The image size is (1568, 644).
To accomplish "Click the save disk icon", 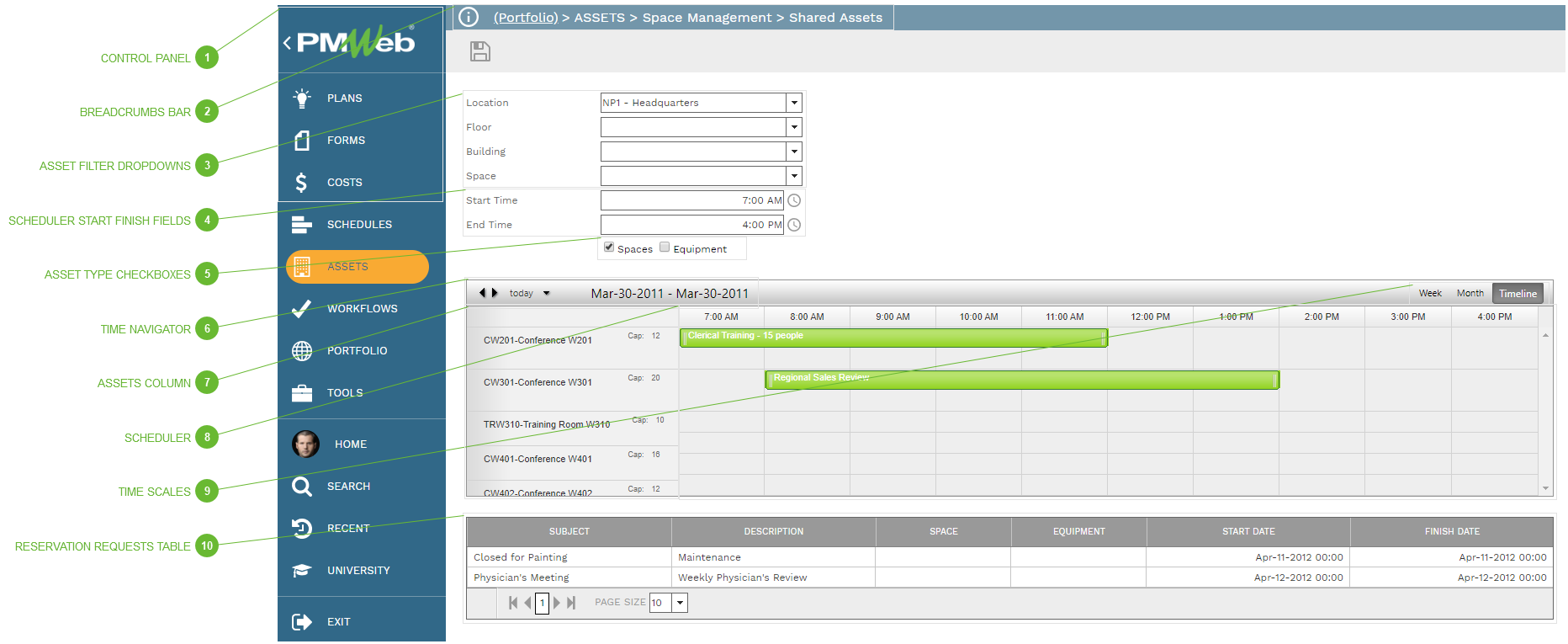I will (x=479, y=51).
